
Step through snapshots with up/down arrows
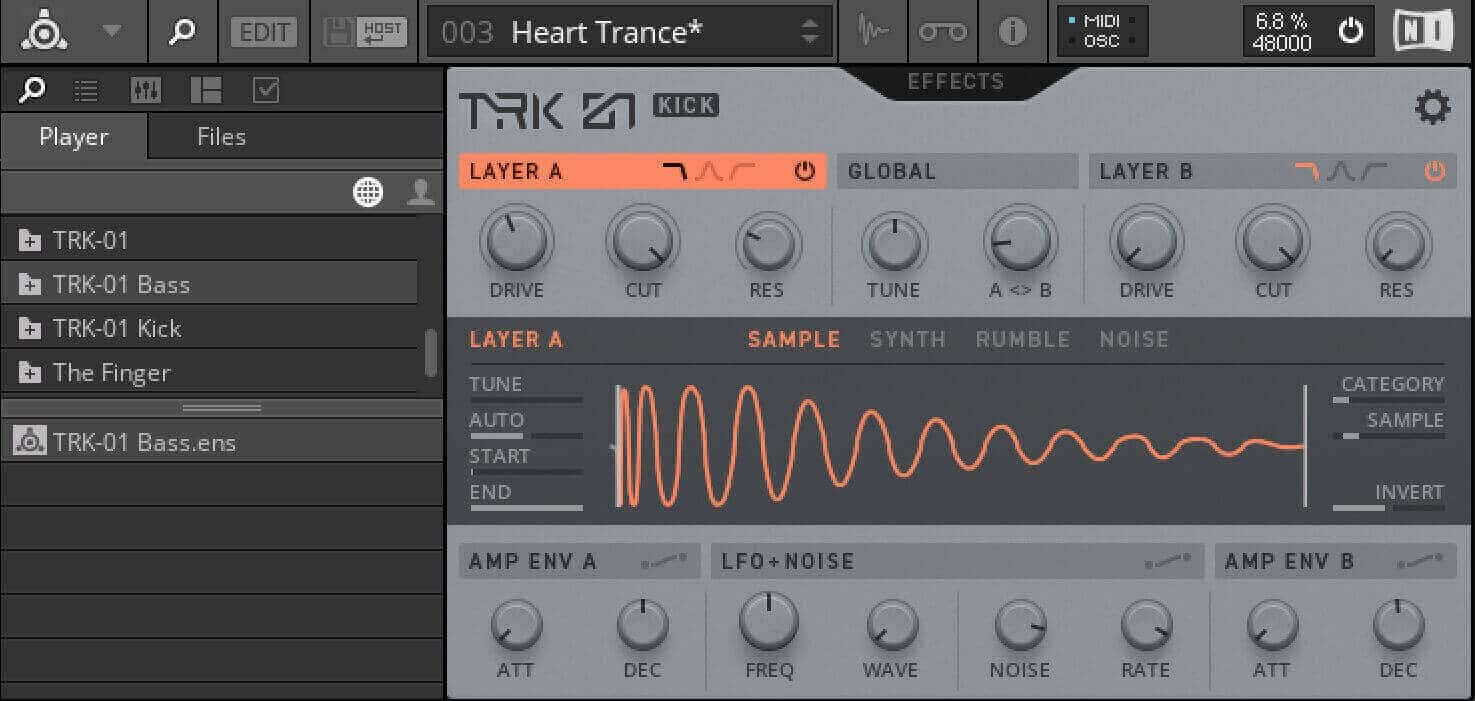point(810,32)
